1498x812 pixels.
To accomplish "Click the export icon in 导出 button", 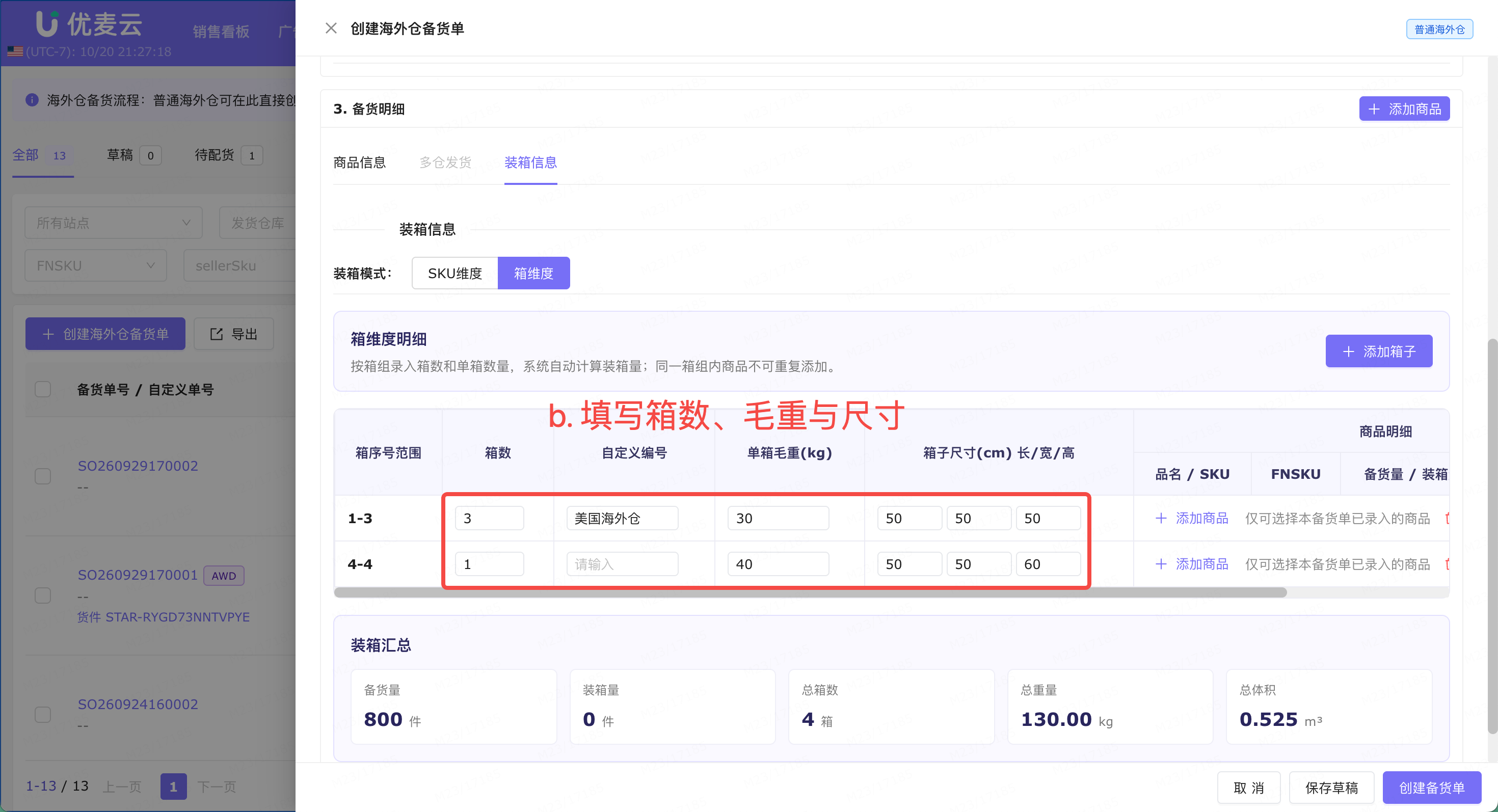I will (217, 334).
